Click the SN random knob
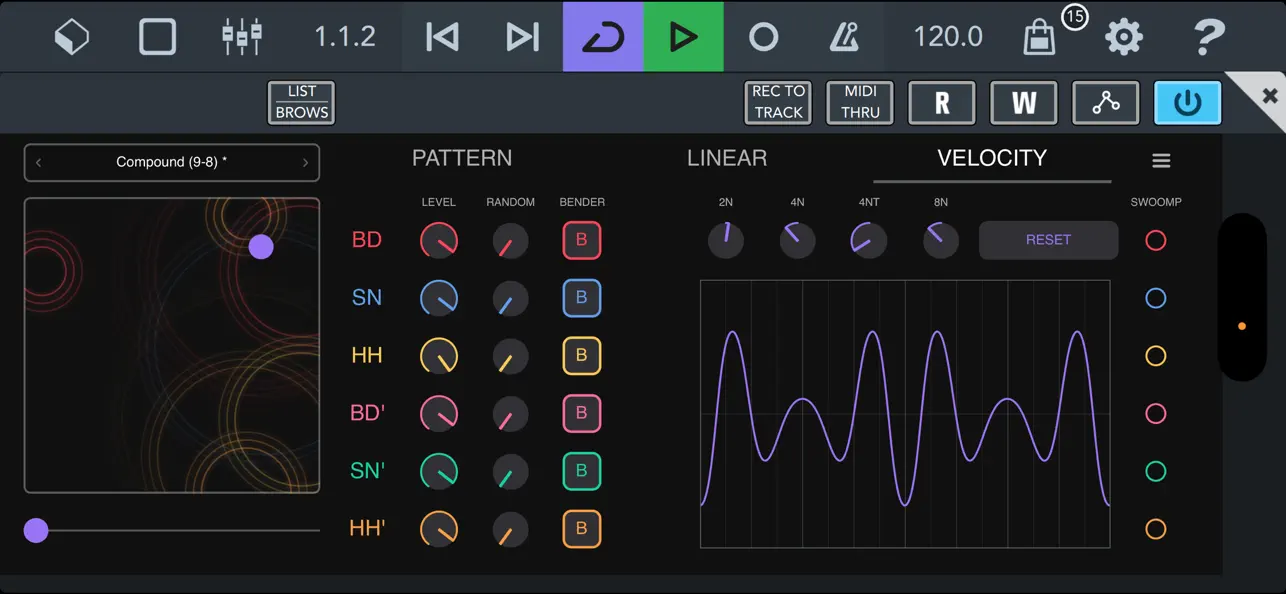Image resolution: width=1286 pixels, height=594 pixels. click(x=510, y=298)
